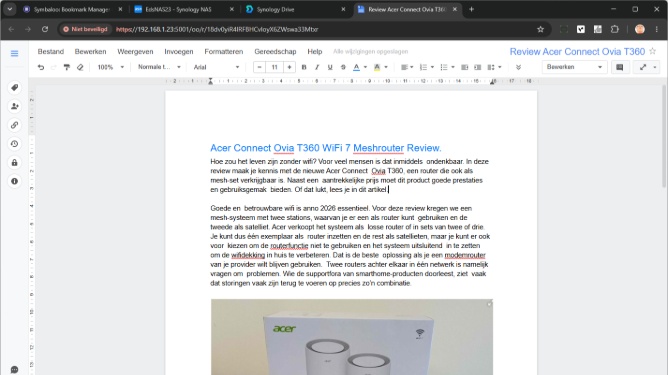Apply the font color A button
The image size is (668, 375).
click(x=357, y=67)
